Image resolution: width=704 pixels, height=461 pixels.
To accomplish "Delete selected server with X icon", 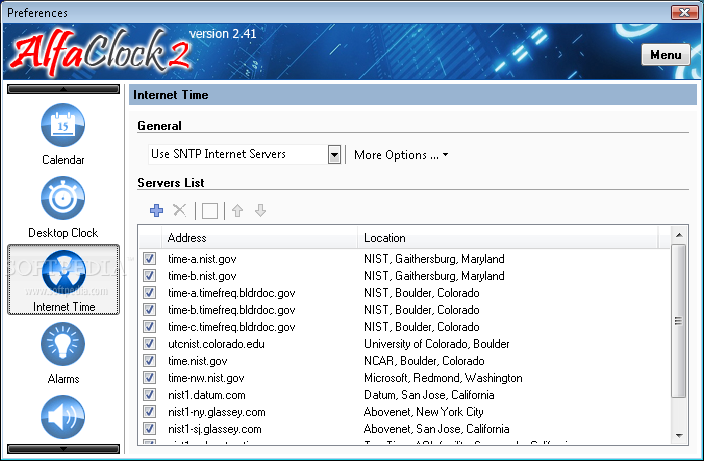I will [x=180, y=210].
